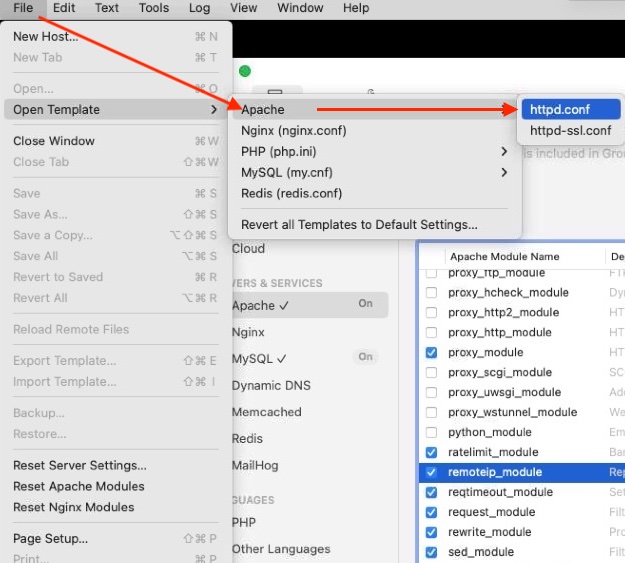Open the Redis (redis.conf) template
This screenshot has width=625, height=563.
coord(375,193)
